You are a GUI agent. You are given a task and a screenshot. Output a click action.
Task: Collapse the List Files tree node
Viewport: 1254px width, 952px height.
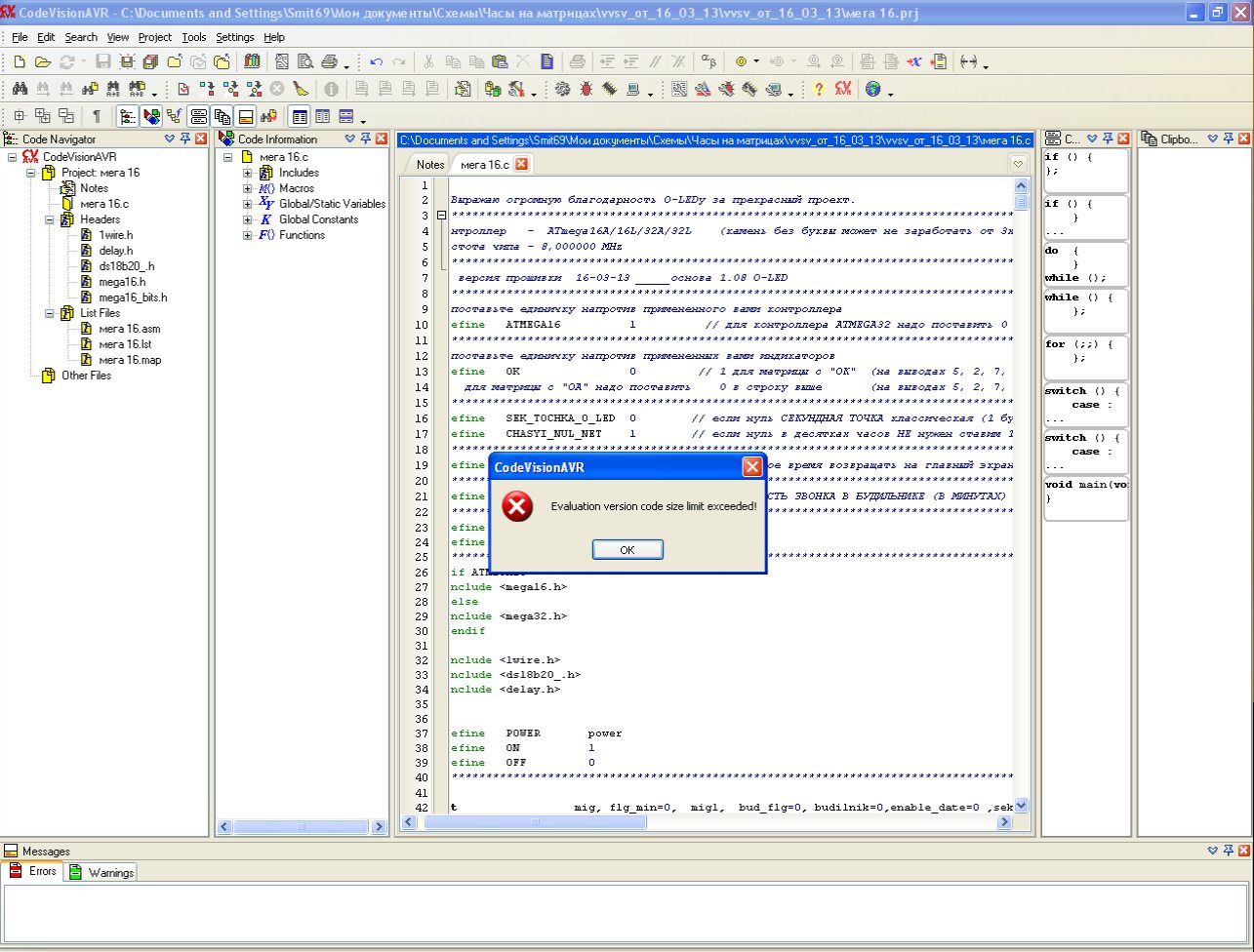pyautogui.click(x=50, y=313)
